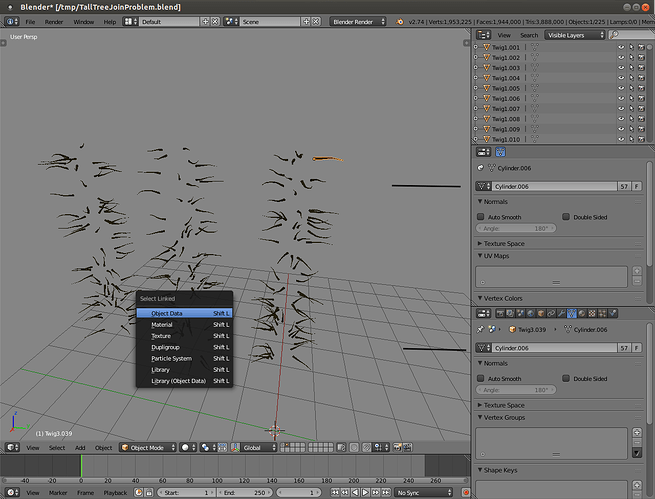Click the Start frame 1 field

pyautogui.click(x=186, y=493)
